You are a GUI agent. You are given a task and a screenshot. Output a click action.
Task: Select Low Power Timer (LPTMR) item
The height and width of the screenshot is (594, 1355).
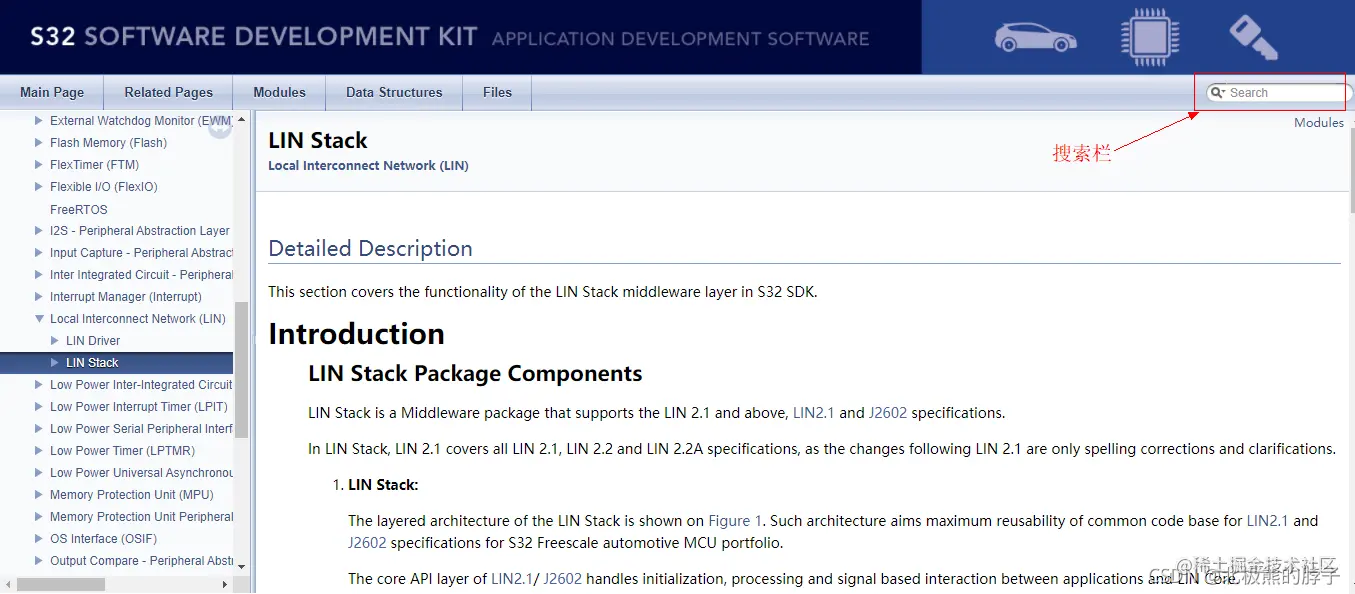pyautogui.click(x=122, y=451)
